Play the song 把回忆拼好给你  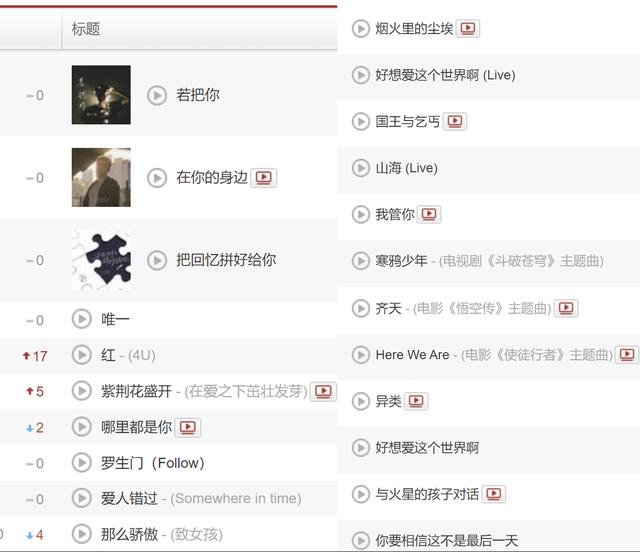157,260
